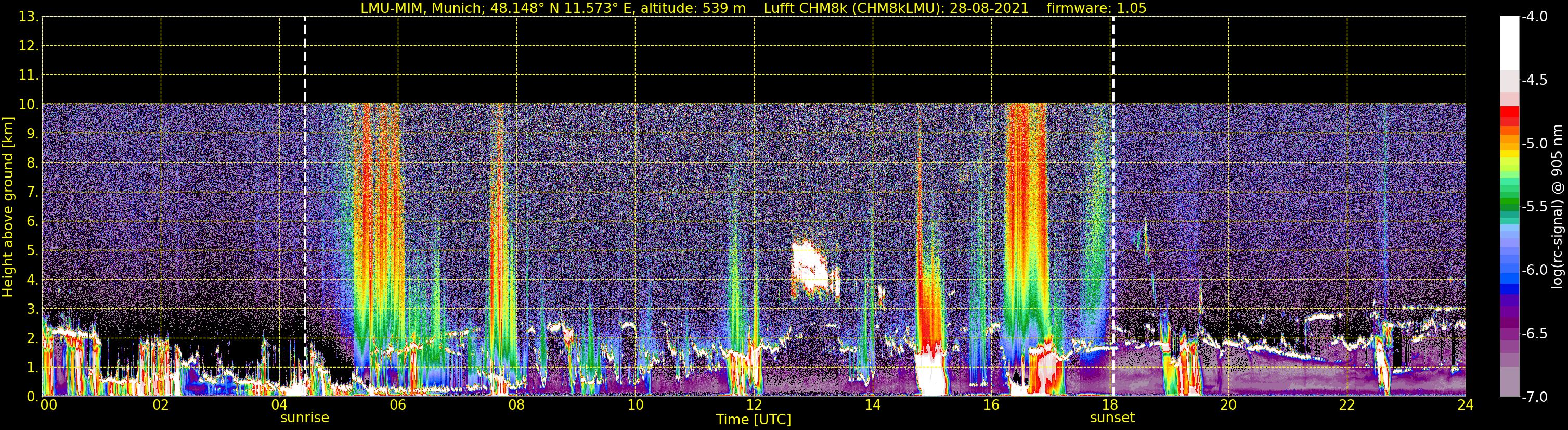
Task: Click the white dashed sunrise marker line
Action: coord(305,207)
